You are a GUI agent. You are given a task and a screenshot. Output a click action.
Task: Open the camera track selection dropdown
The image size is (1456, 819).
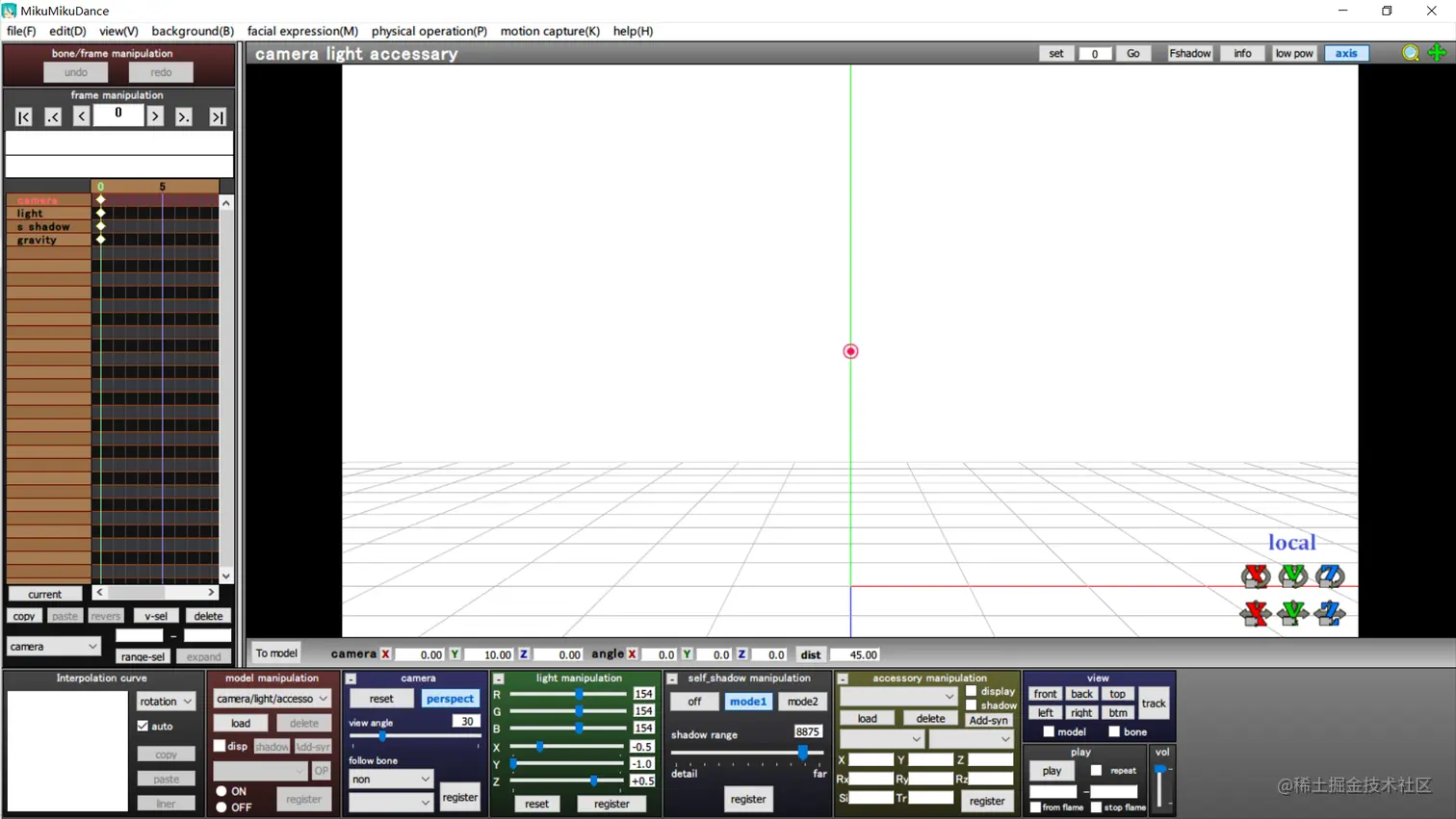53,647
